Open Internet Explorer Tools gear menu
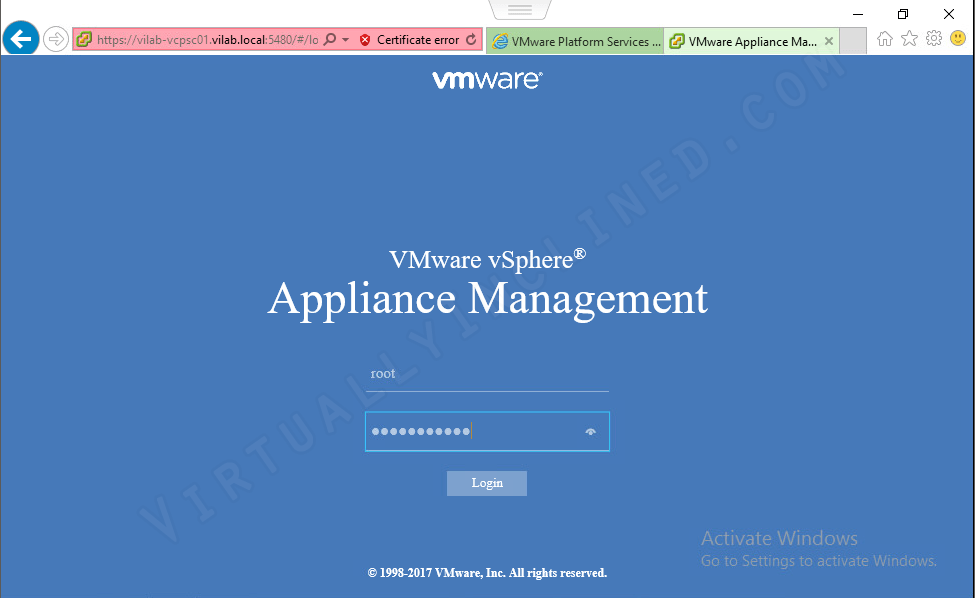Viewport: 975px width, 598px height. 934,38
